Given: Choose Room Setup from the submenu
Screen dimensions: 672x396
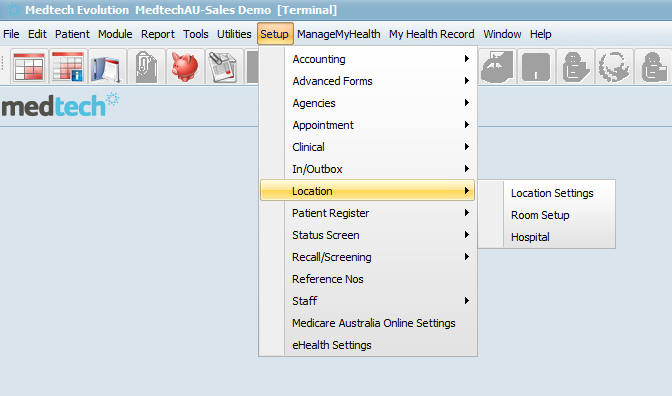Looking at the screenshot, I should click(540, 215).
